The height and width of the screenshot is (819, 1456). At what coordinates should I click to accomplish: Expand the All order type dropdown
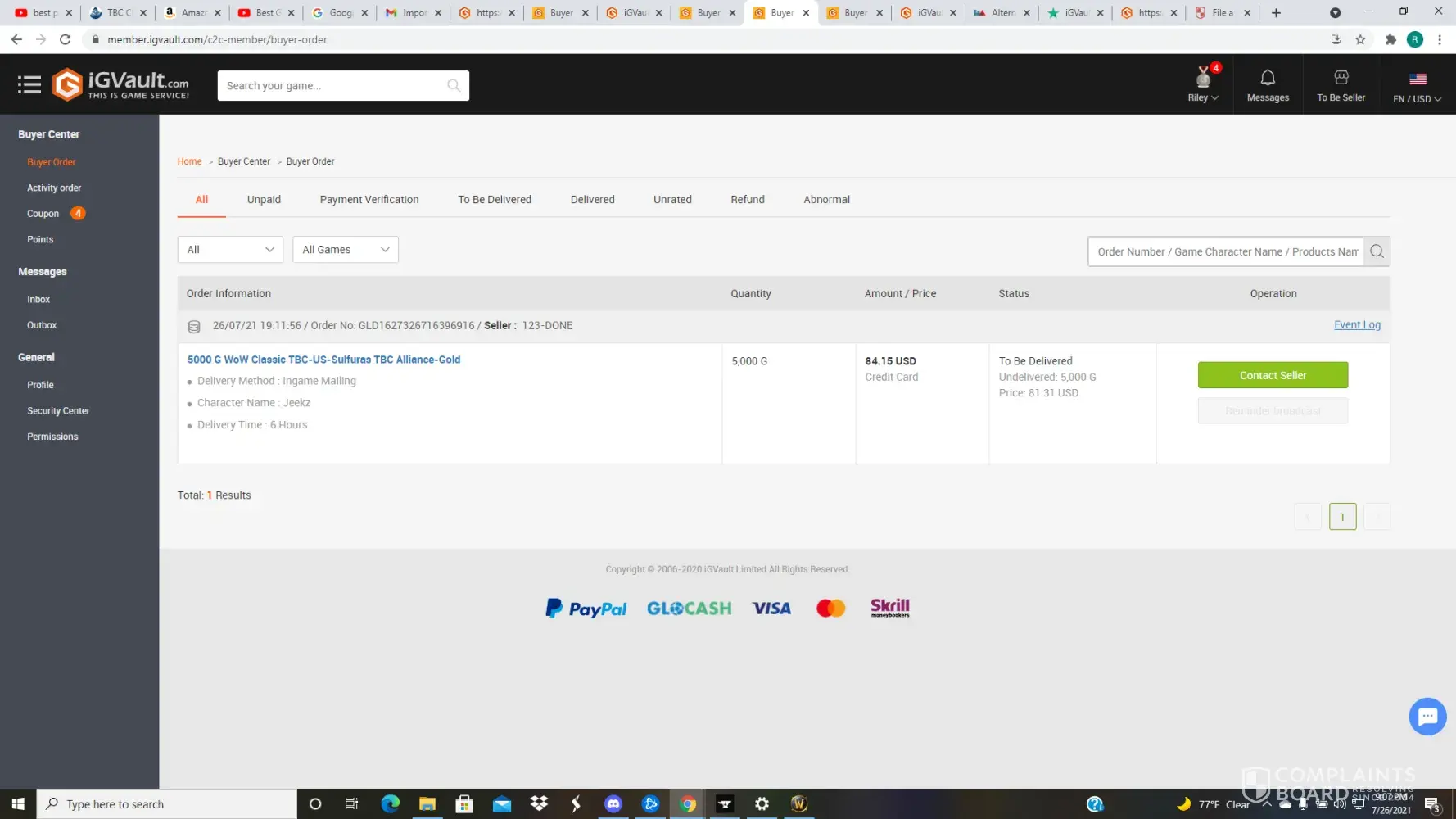[230, 250]
